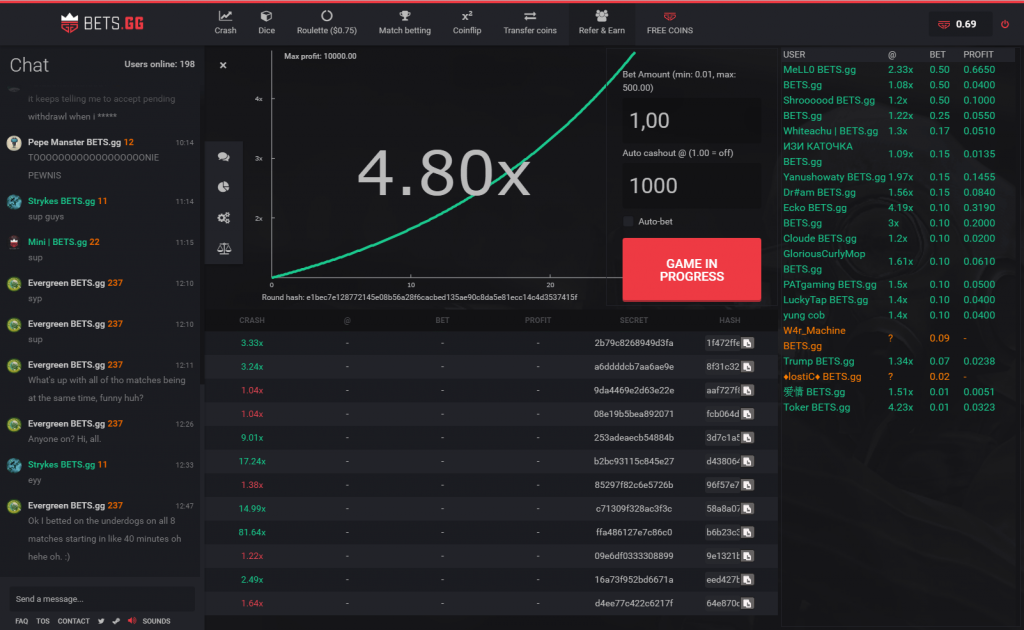This screenshot has height=630, width=1024.
Task: Open the Crash game tab
Action: tap(225, 23)
